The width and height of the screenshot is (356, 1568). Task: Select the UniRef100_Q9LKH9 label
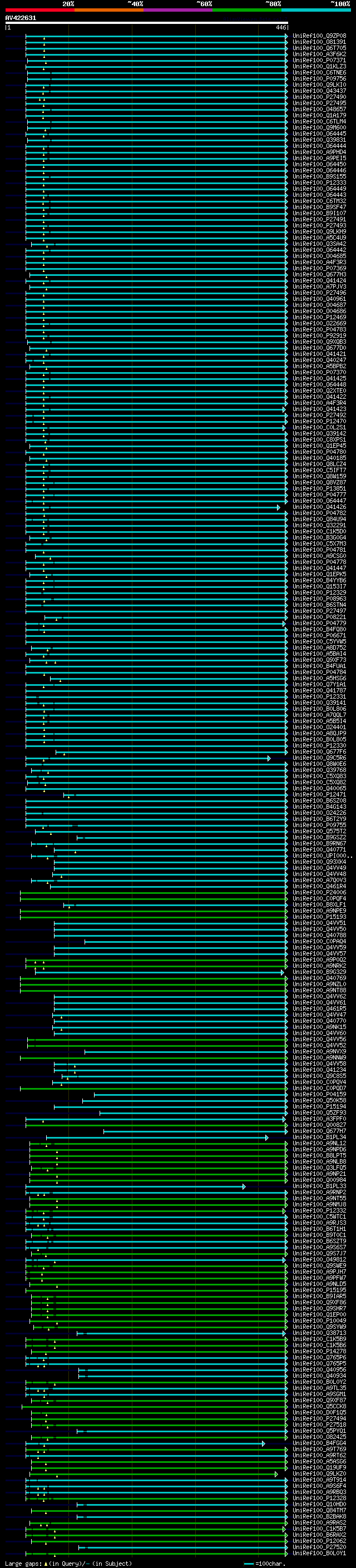point(319,231)
